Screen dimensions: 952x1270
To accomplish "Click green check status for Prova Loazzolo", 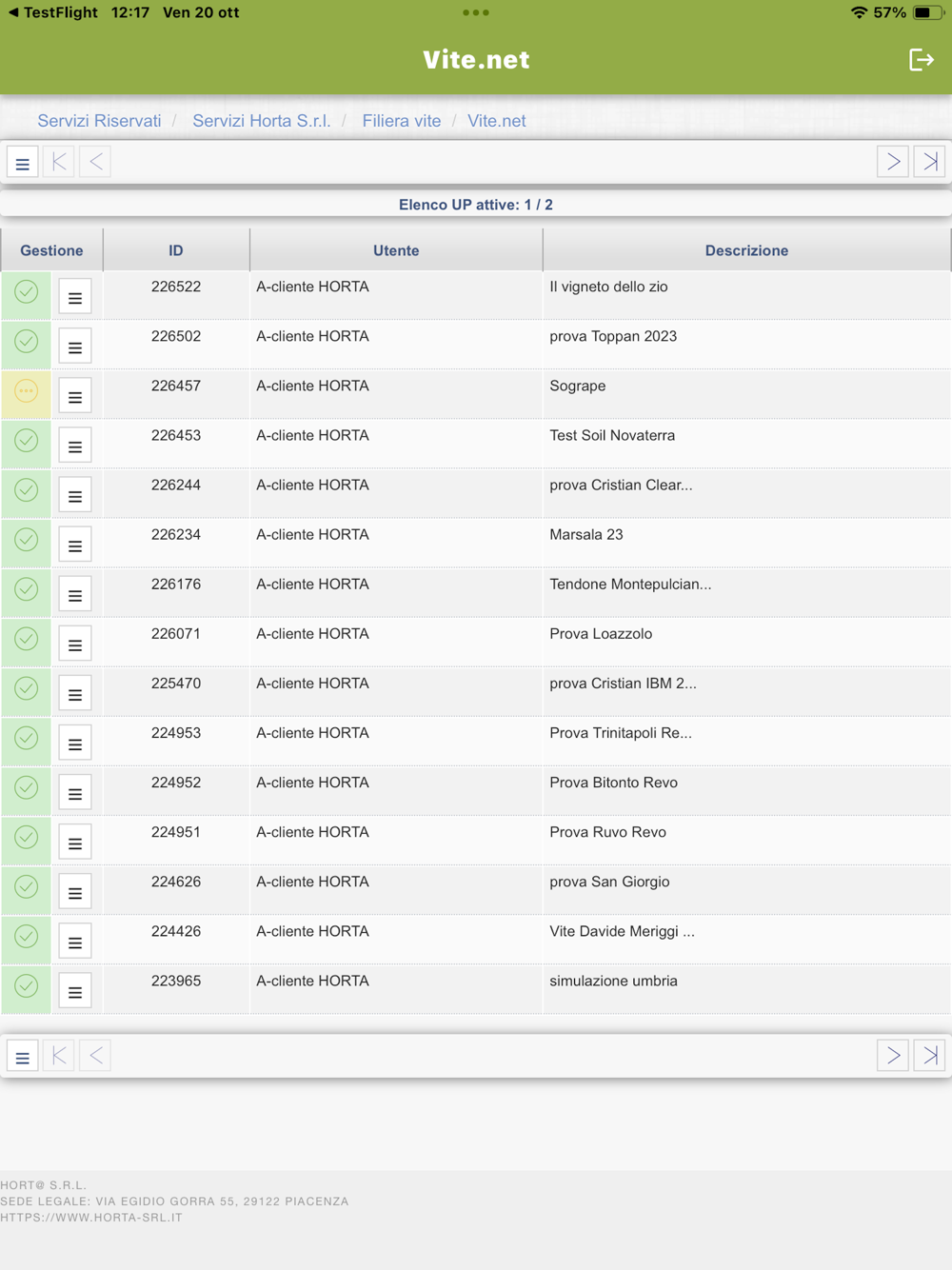I will coord(27,639).
